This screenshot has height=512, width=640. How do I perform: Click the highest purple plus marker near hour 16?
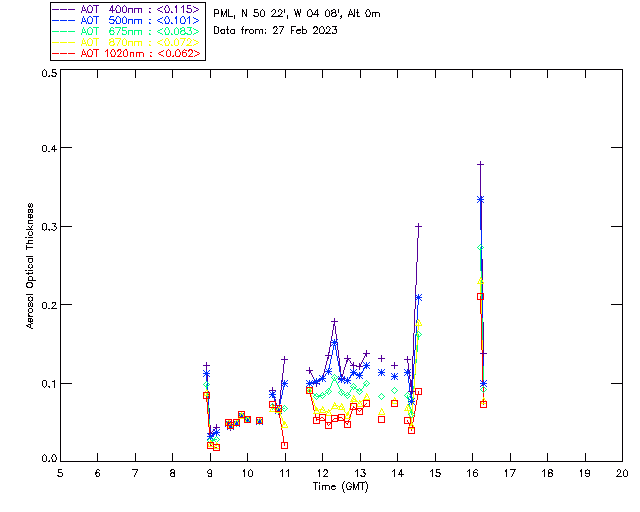click(x=481, y=164)
